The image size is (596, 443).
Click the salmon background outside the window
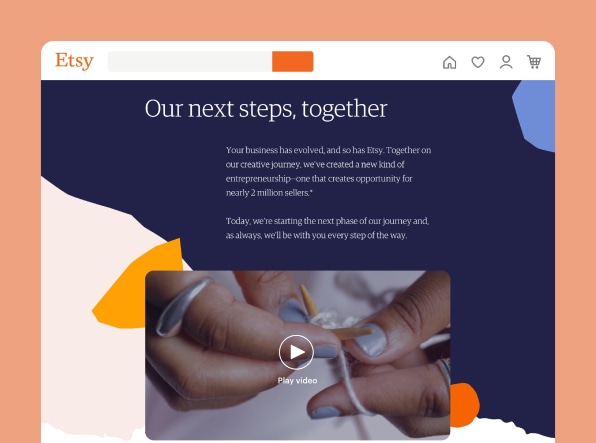(x=298, y=20)
